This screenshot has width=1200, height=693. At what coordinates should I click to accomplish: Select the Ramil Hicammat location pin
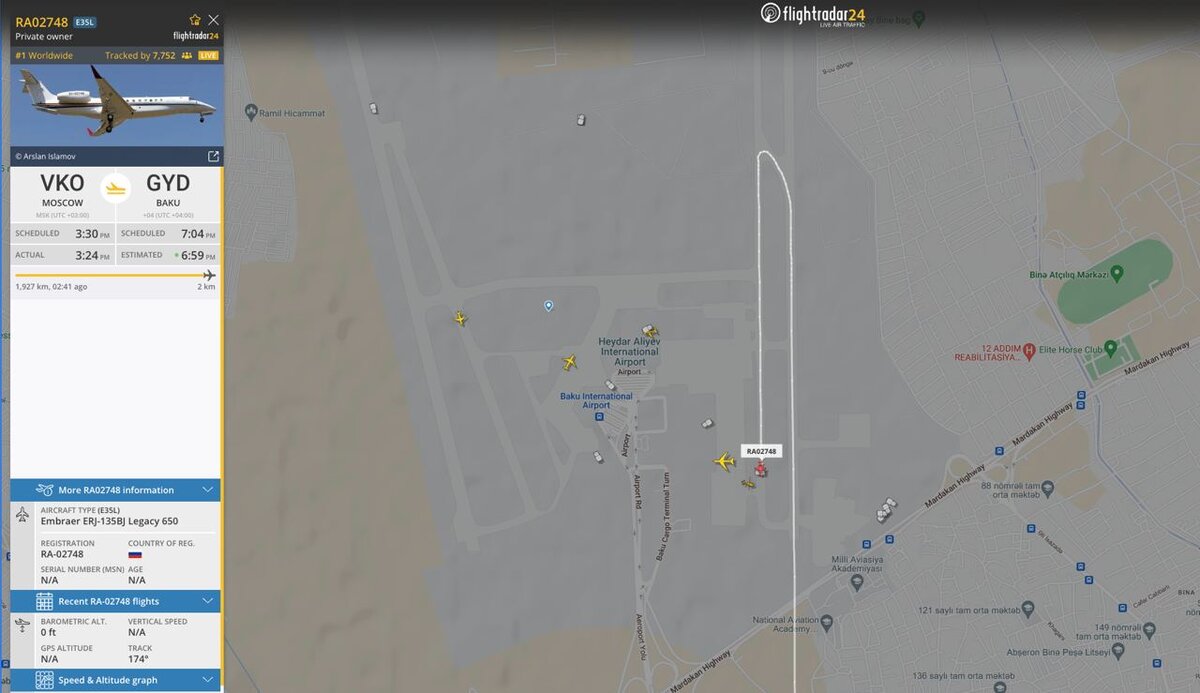pyautogui.click(x=250, y=112)
